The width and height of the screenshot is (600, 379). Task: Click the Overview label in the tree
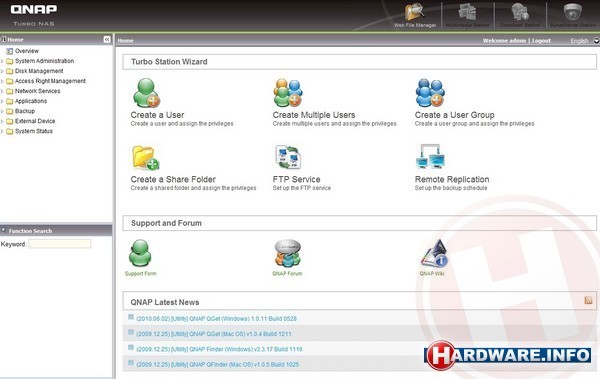click(x=27, y=51)
